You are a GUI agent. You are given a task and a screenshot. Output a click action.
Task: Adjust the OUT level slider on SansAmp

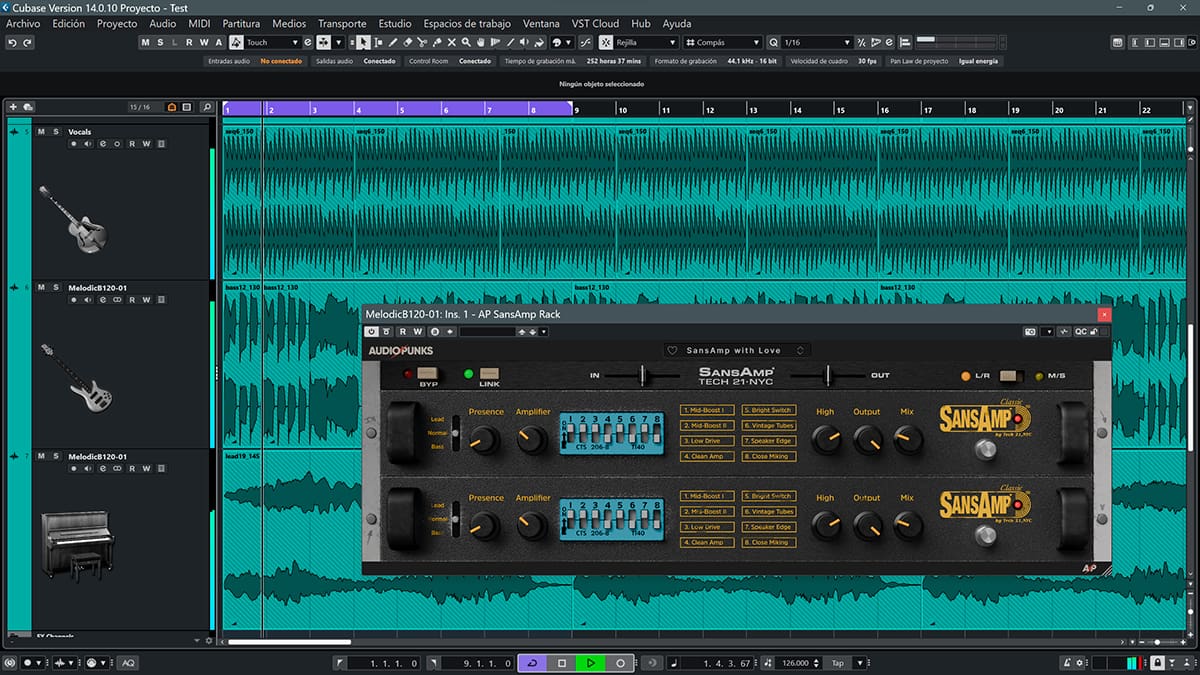[x=827, y=375]
